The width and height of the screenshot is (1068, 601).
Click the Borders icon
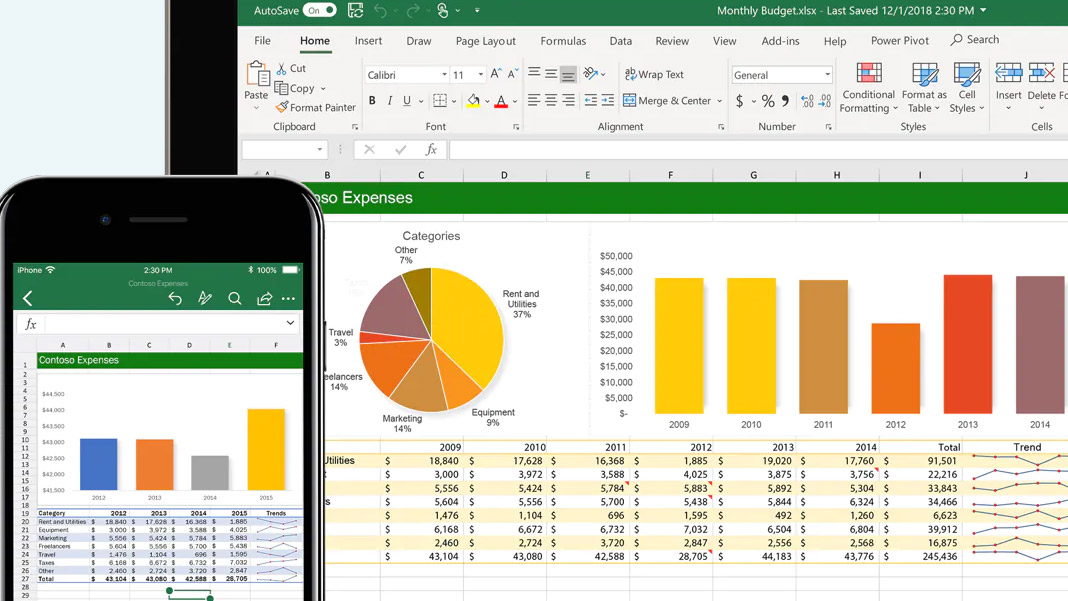point(440,101)
